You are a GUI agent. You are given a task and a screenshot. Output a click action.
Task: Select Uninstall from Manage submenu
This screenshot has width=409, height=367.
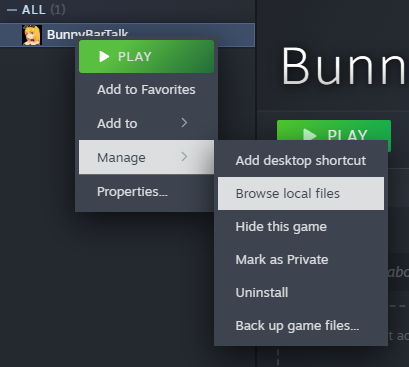[x=301, y=292]
